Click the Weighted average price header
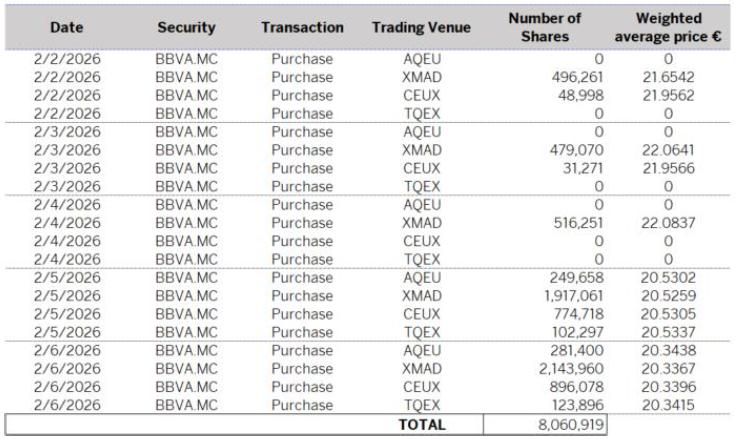The height and width of the screenshot is (439, 736). [668, 27]
